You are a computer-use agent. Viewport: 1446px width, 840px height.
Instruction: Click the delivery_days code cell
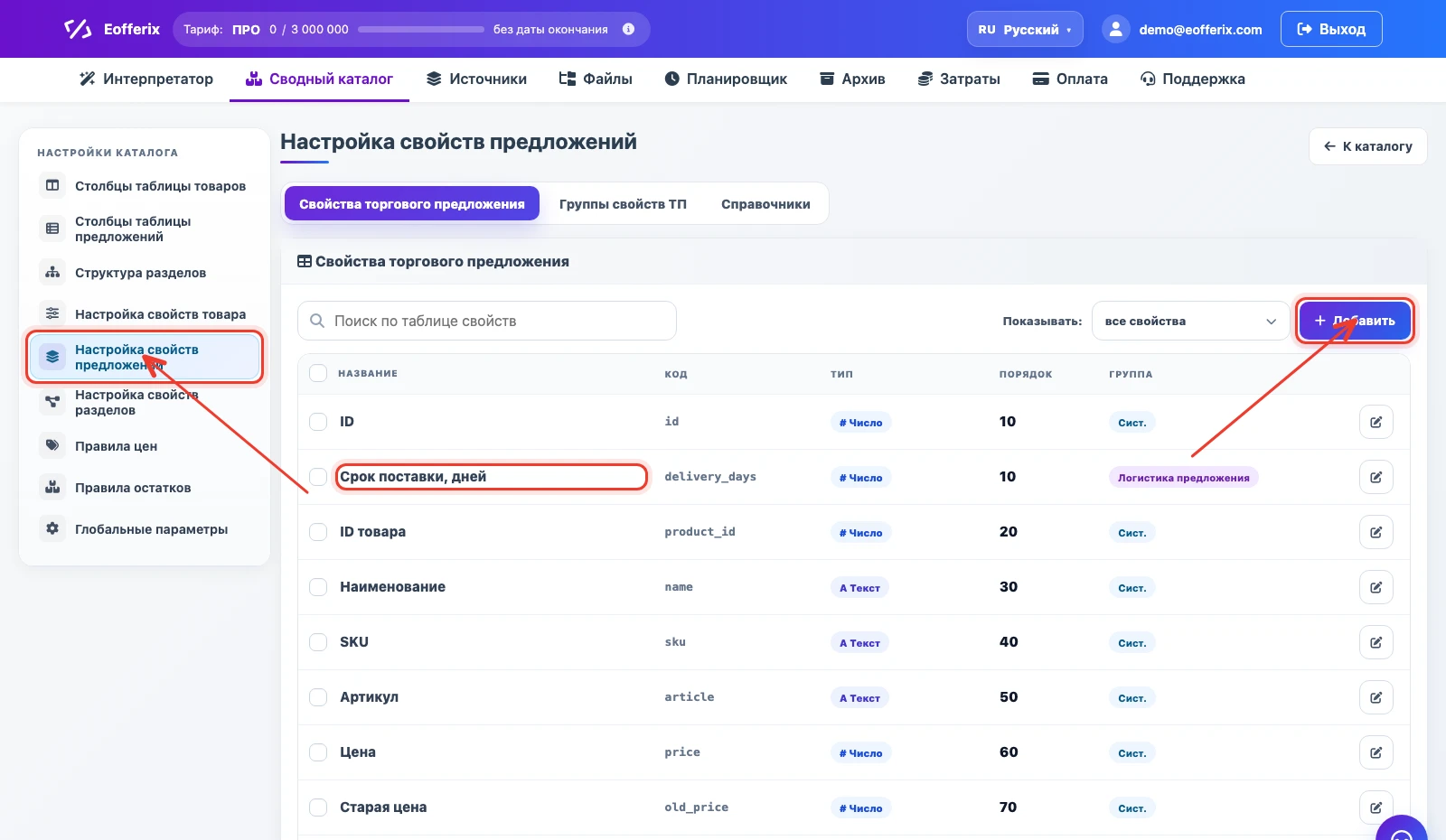(710, 477)
